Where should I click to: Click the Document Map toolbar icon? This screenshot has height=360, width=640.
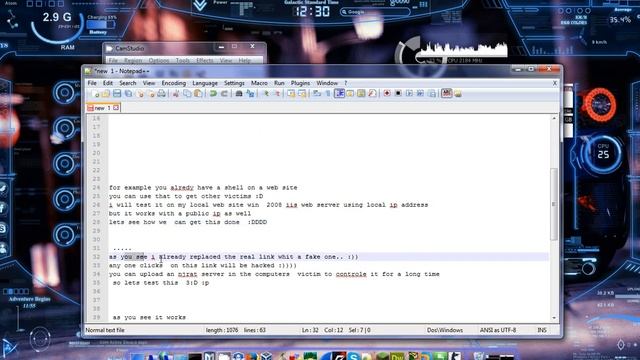(x=361, y=94)
